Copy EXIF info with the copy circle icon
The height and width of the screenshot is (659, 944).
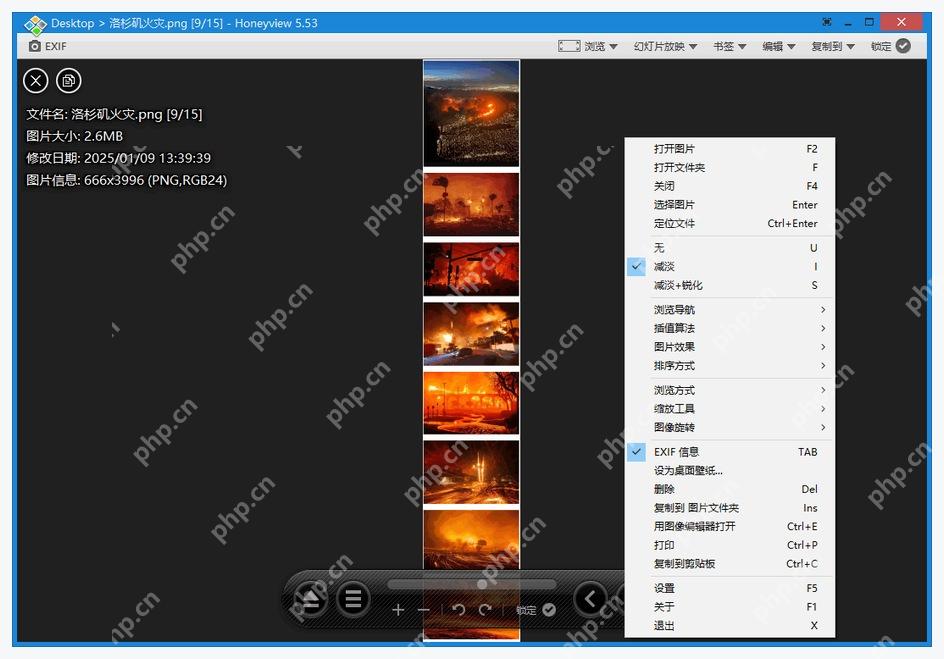pos(69,81)
